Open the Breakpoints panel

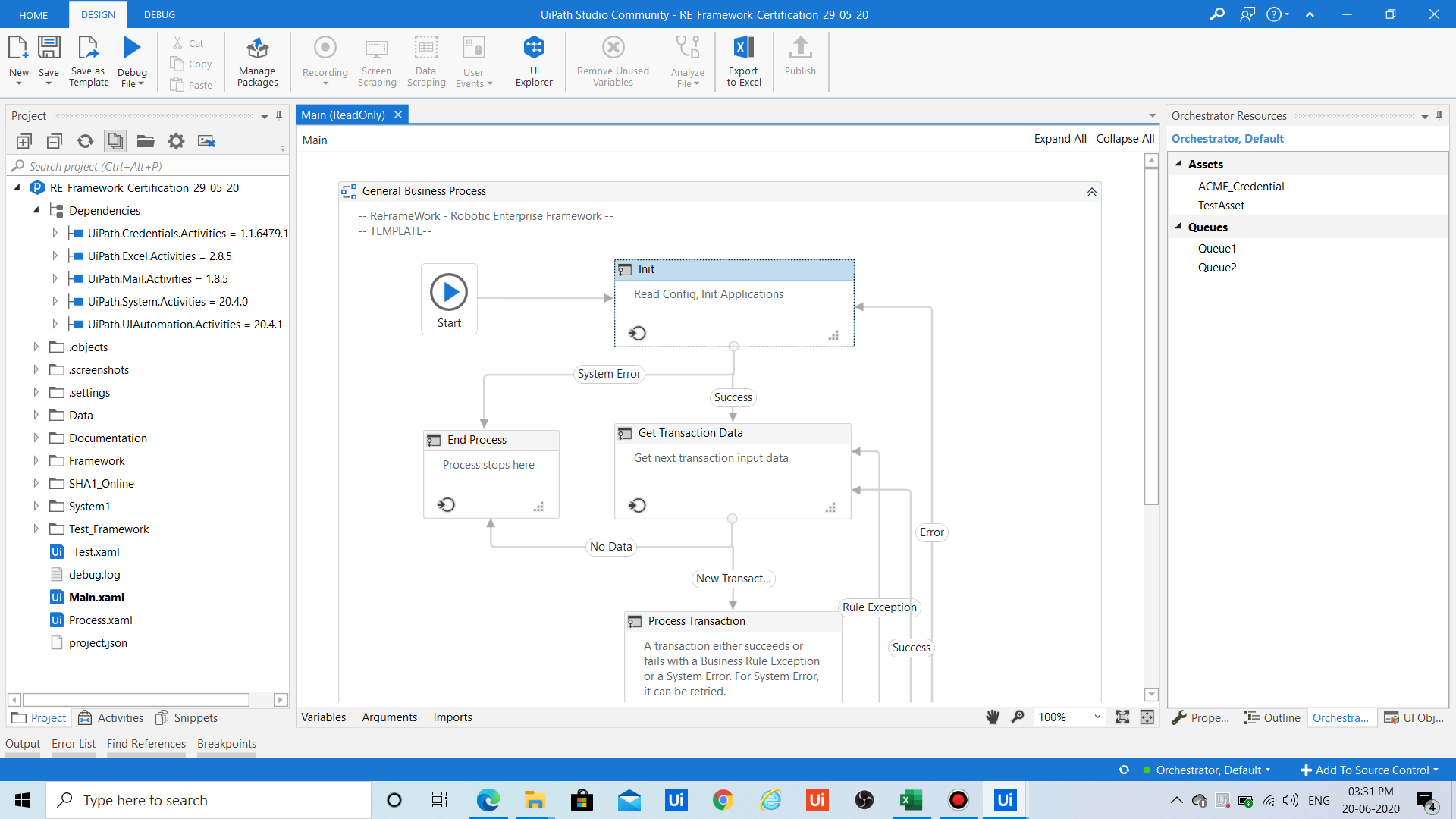tap(227, 744)
